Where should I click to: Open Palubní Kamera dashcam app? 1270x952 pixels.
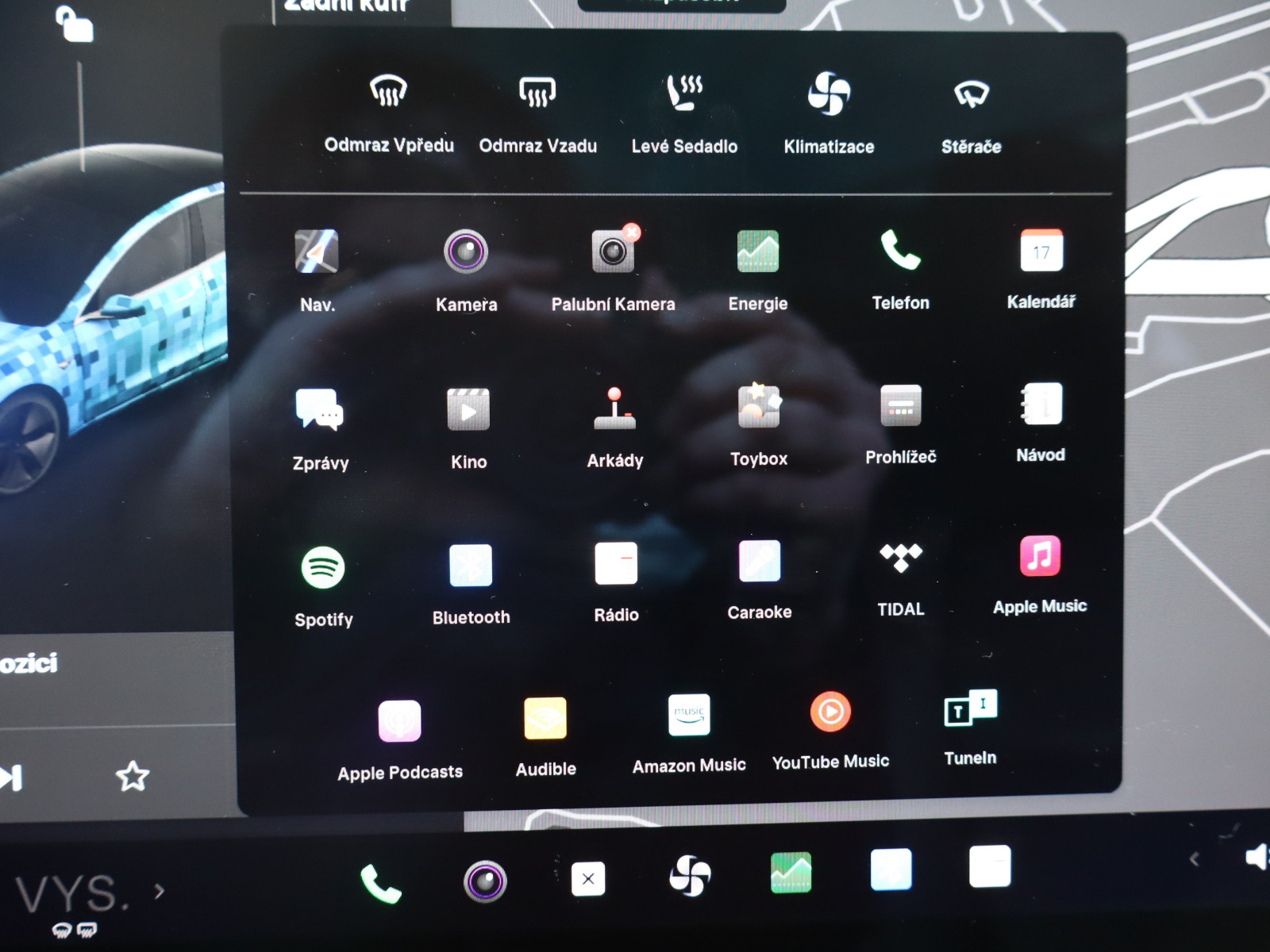(613, 252)
